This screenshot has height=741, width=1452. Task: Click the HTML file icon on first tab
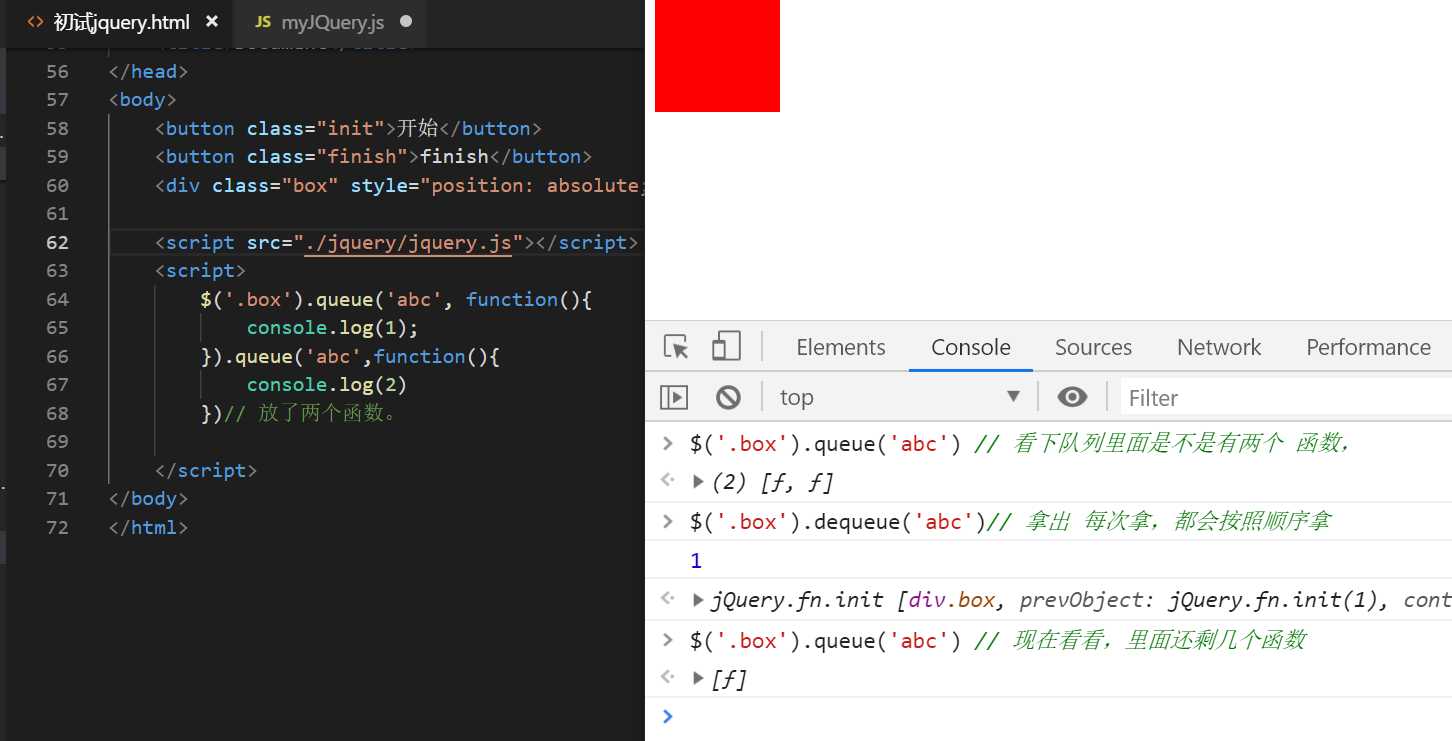[x=35, y=22]
